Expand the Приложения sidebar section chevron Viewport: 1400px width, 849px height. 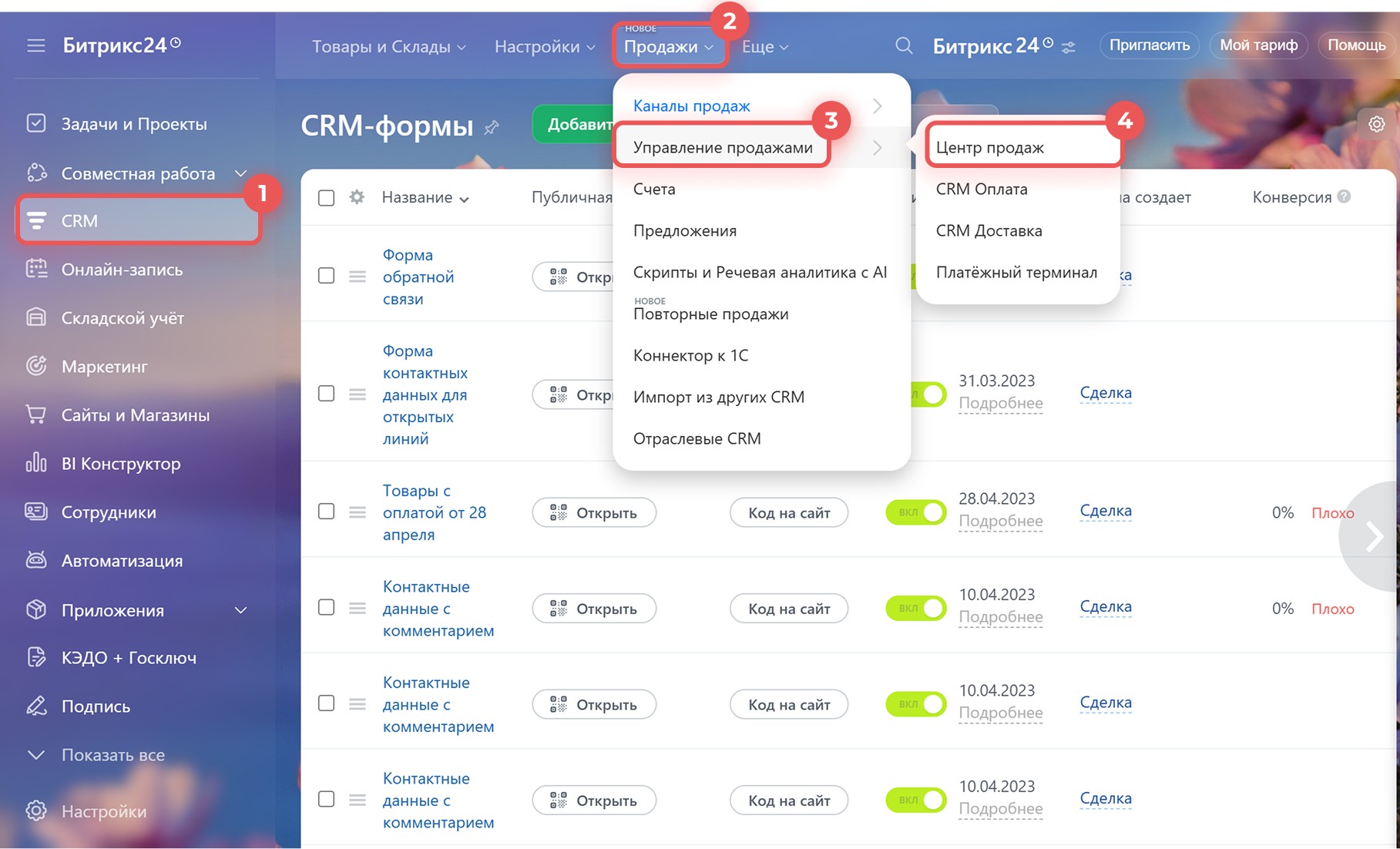pyautogui.click(x=241, y=610)
